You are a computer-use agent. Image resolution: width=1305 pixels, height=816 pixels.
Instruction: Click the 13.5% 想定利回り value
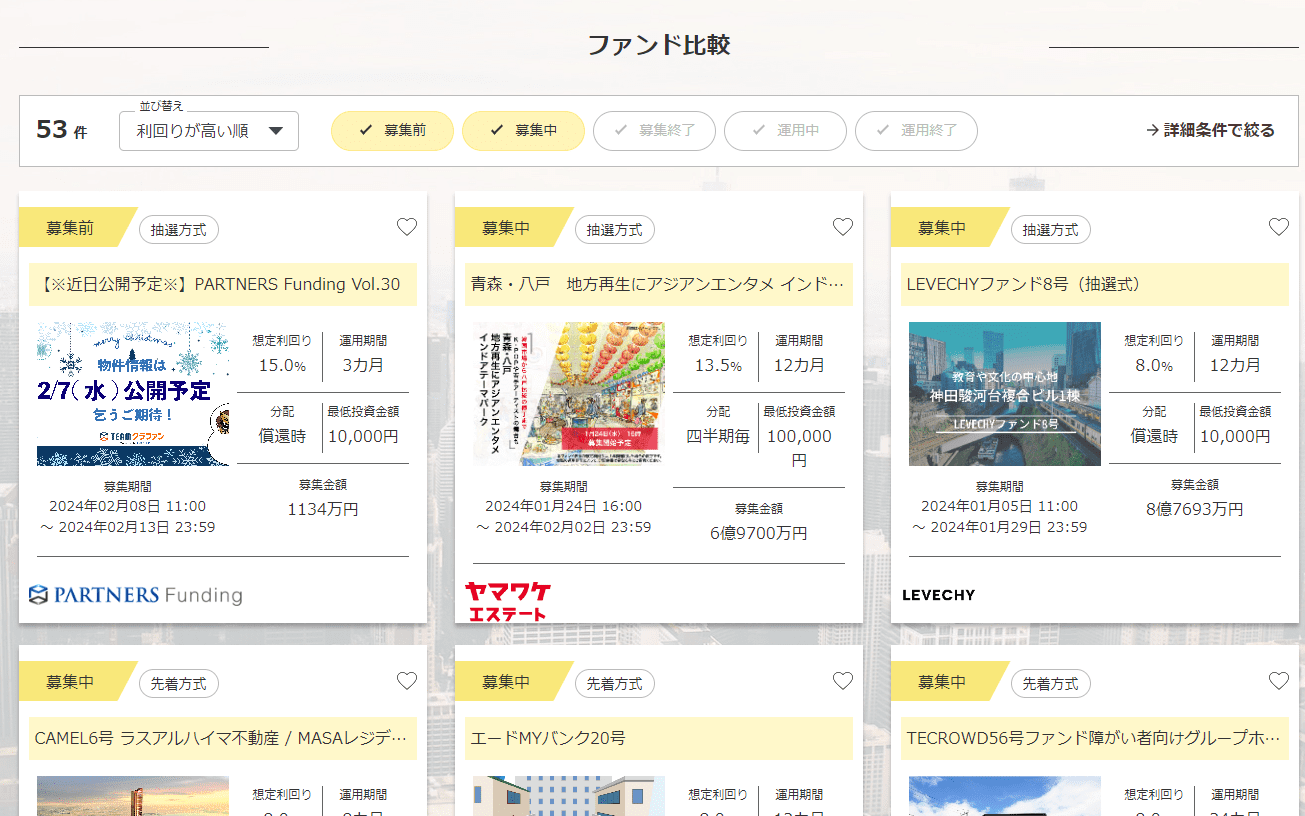[x=718, y=365]
